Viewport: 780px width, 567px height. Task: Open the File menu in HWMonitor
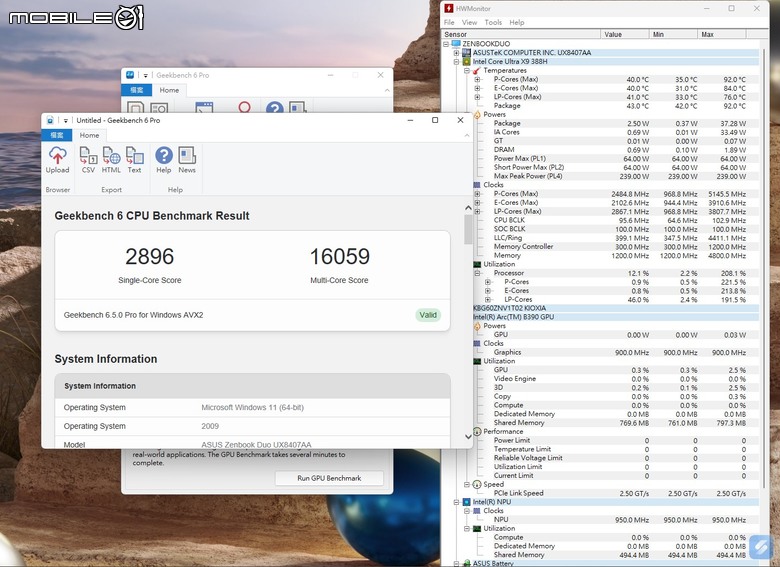tap(449, 22)
